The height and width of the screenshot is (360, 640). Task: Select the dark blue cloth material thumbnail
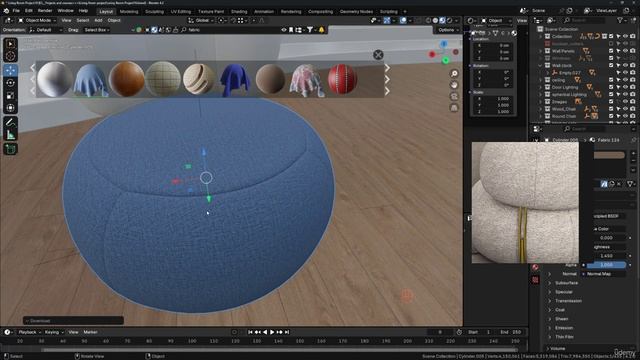click(235, 79)
